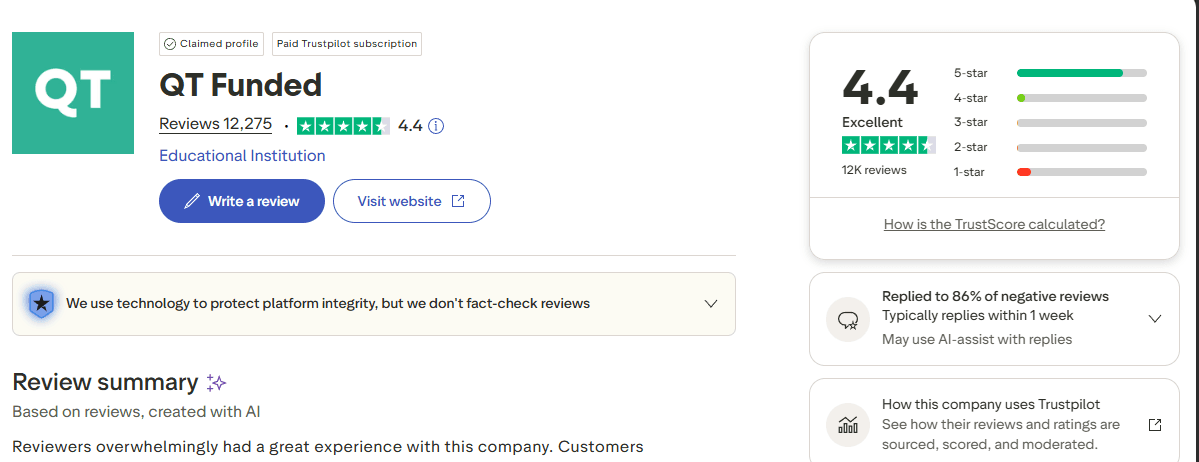The height and width of the screenshot is (462, 1199).
Task: Filter reviews by the 1-star bar
Action: [x=1081, y=172]
